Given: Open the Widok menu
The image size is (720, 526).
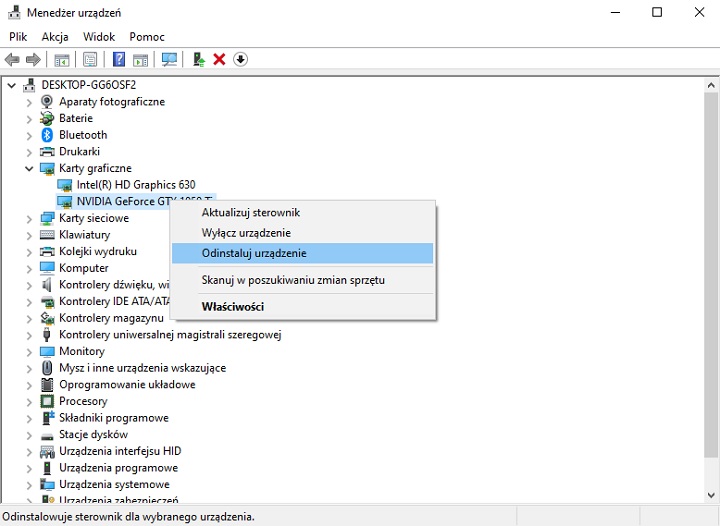Looking at the screenshot, I should (99, 37).
